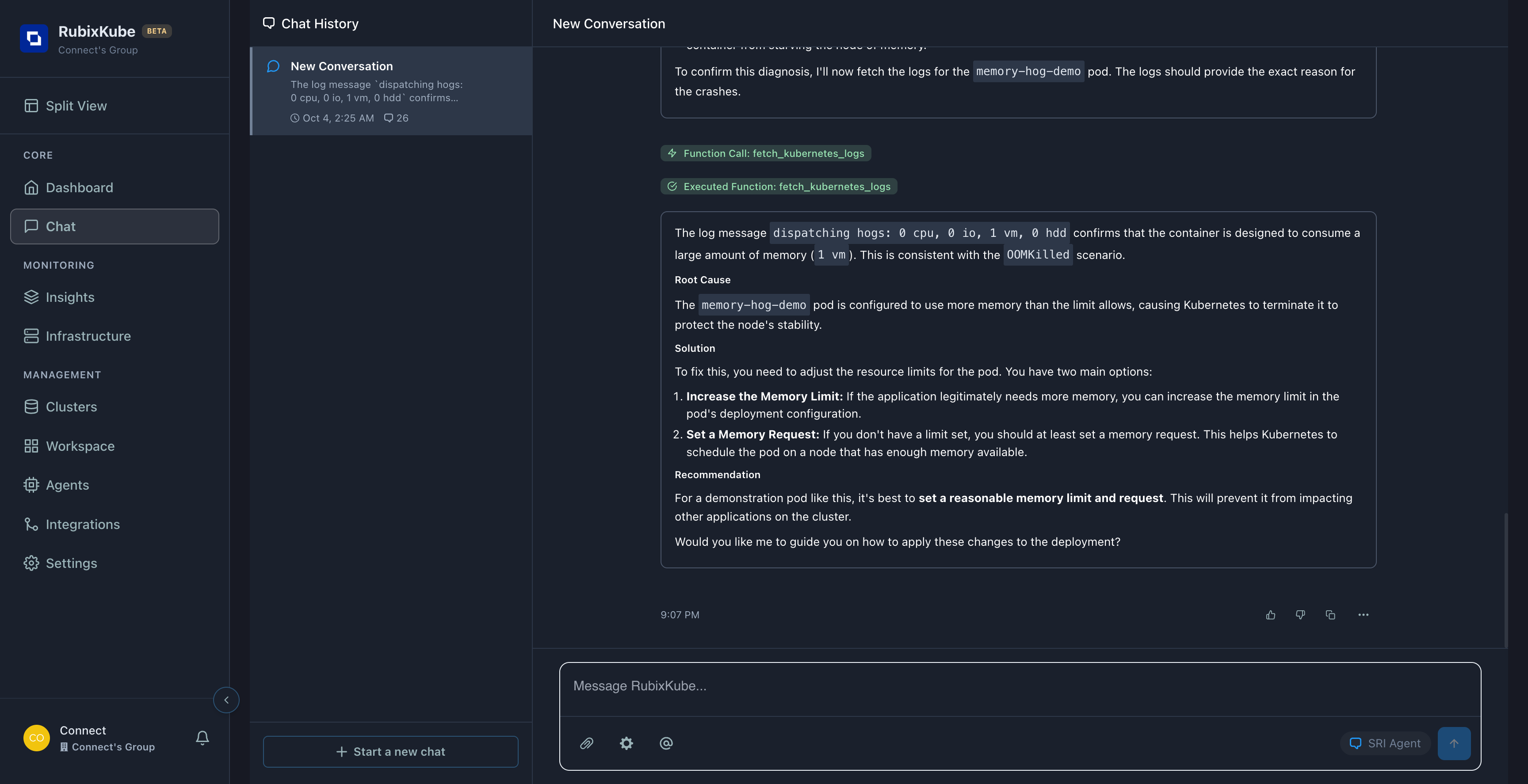Open the Insights page

[x=70, y=297]
